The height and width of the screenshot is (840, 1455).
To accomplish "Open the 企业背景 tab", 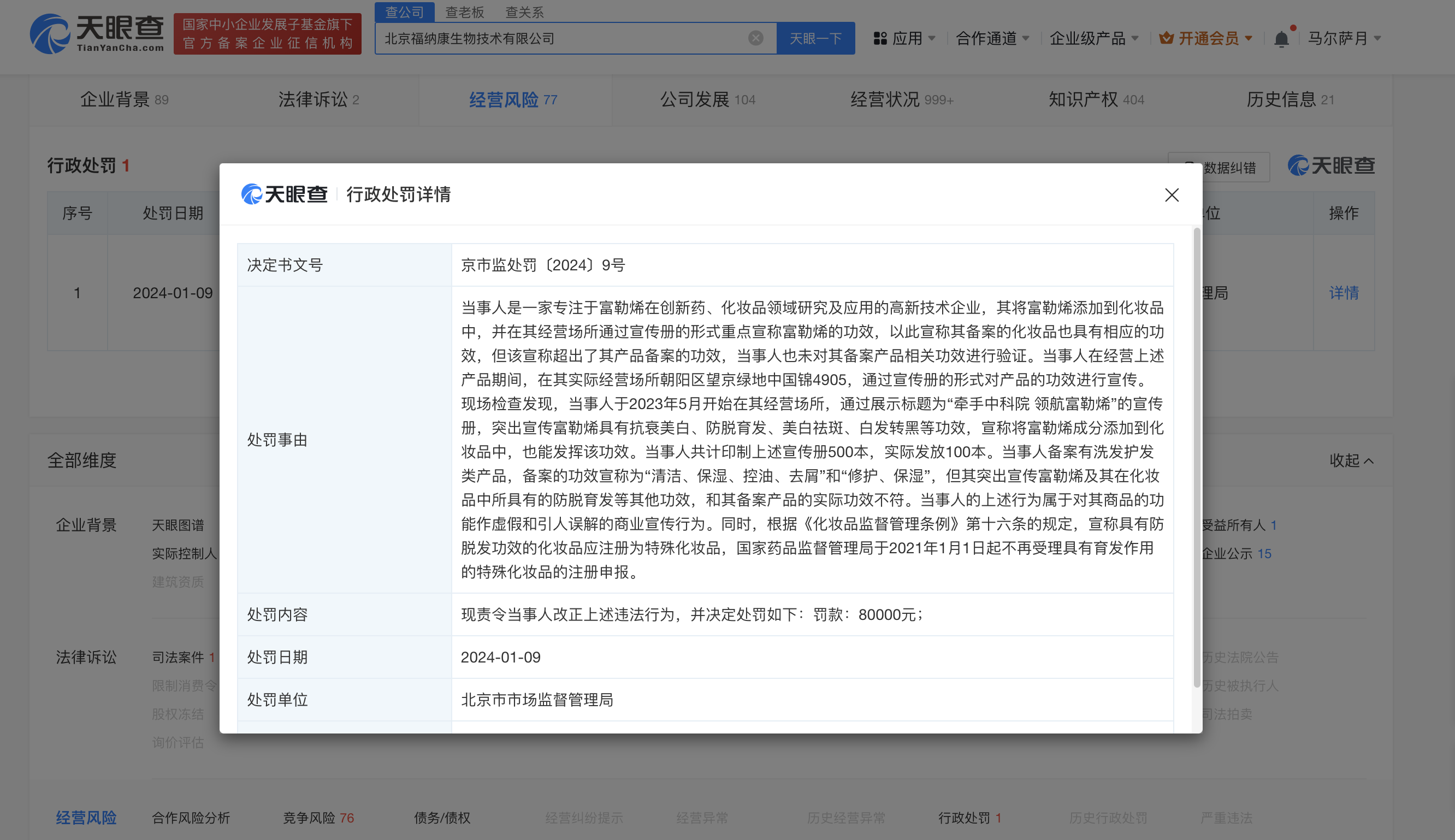I will (124, 100).
